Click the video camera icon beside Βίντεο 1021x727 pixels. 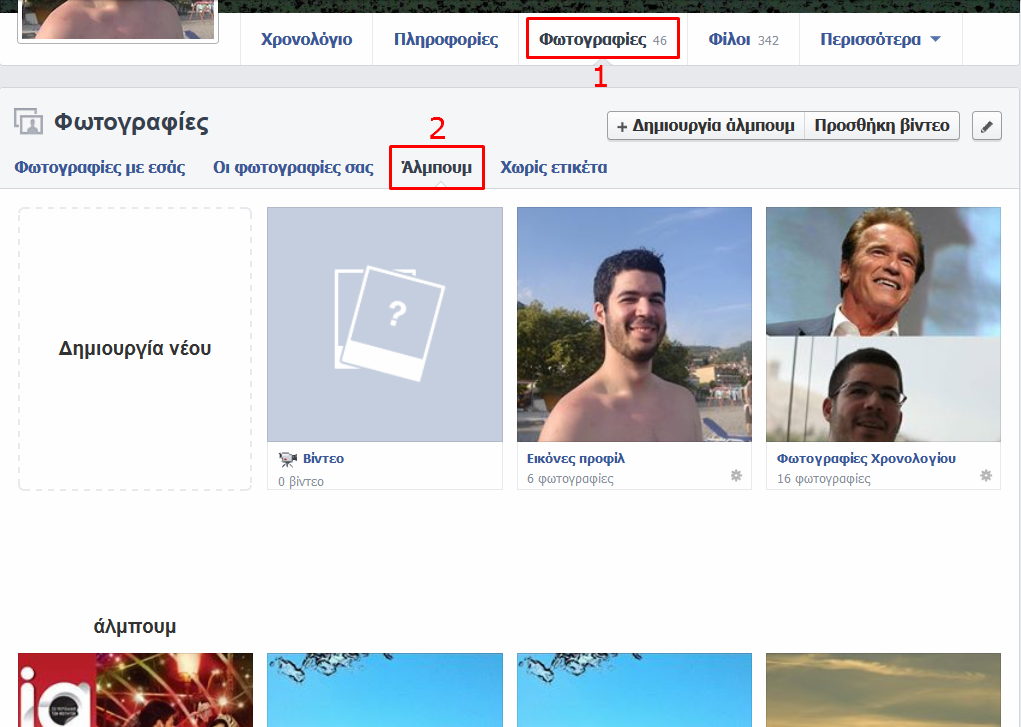pyautogui.click(x=288, y=459)
